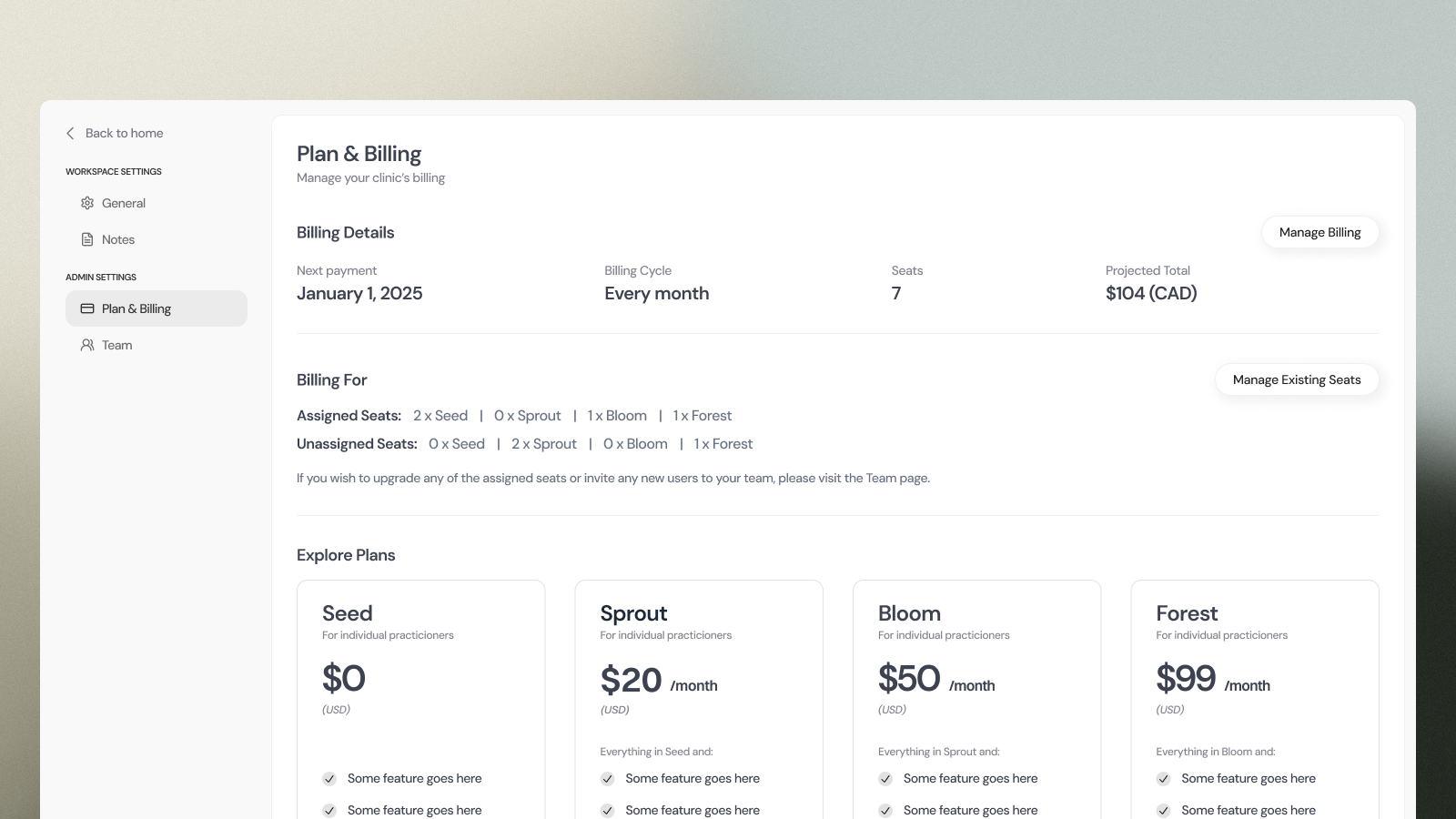Choose the Sprout plan card title

pos(633,613)
